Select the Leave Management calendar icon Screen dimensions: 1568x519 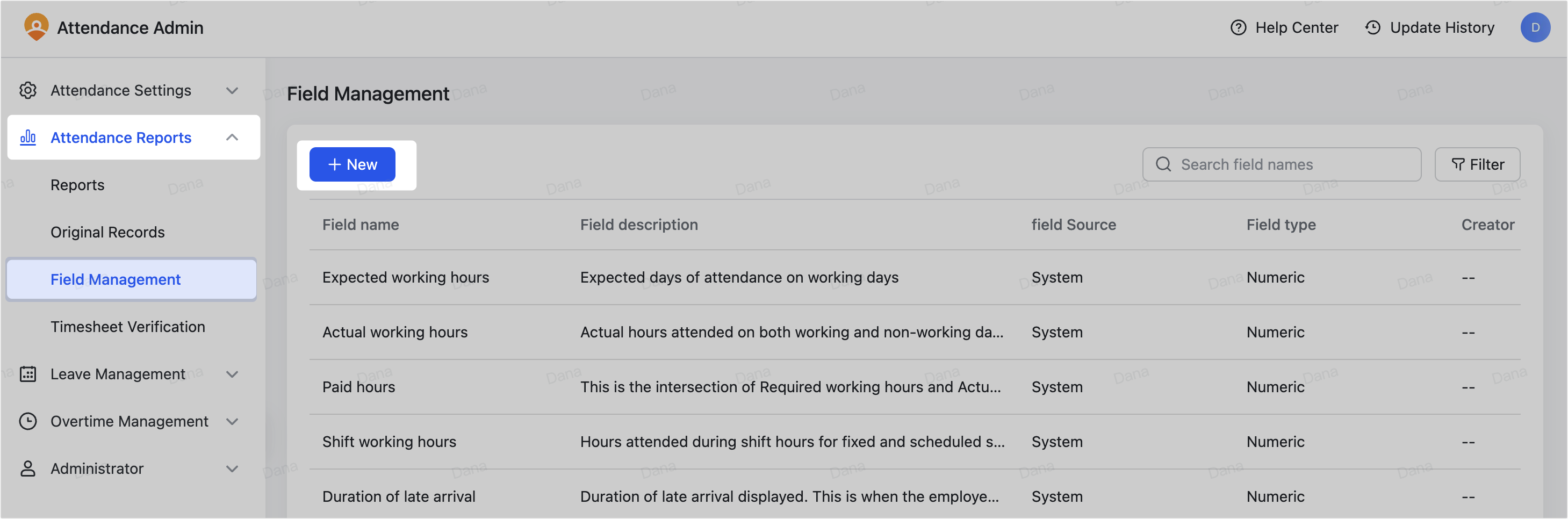point(28,374)
